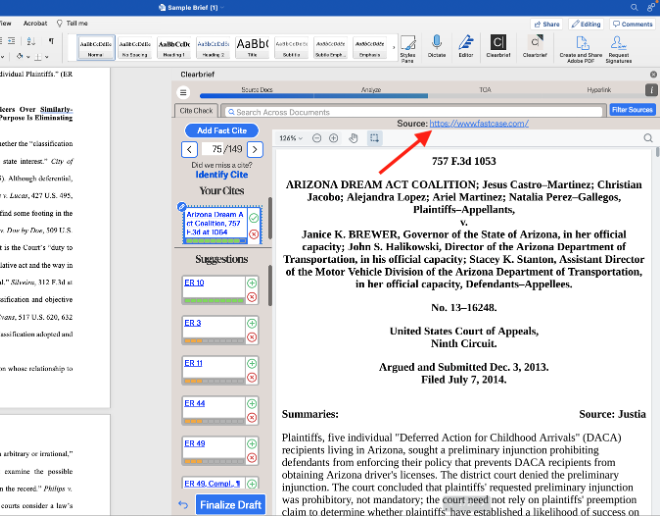Click the zoom out minus icon
The image size is (660, 516).
coord(317,138)
